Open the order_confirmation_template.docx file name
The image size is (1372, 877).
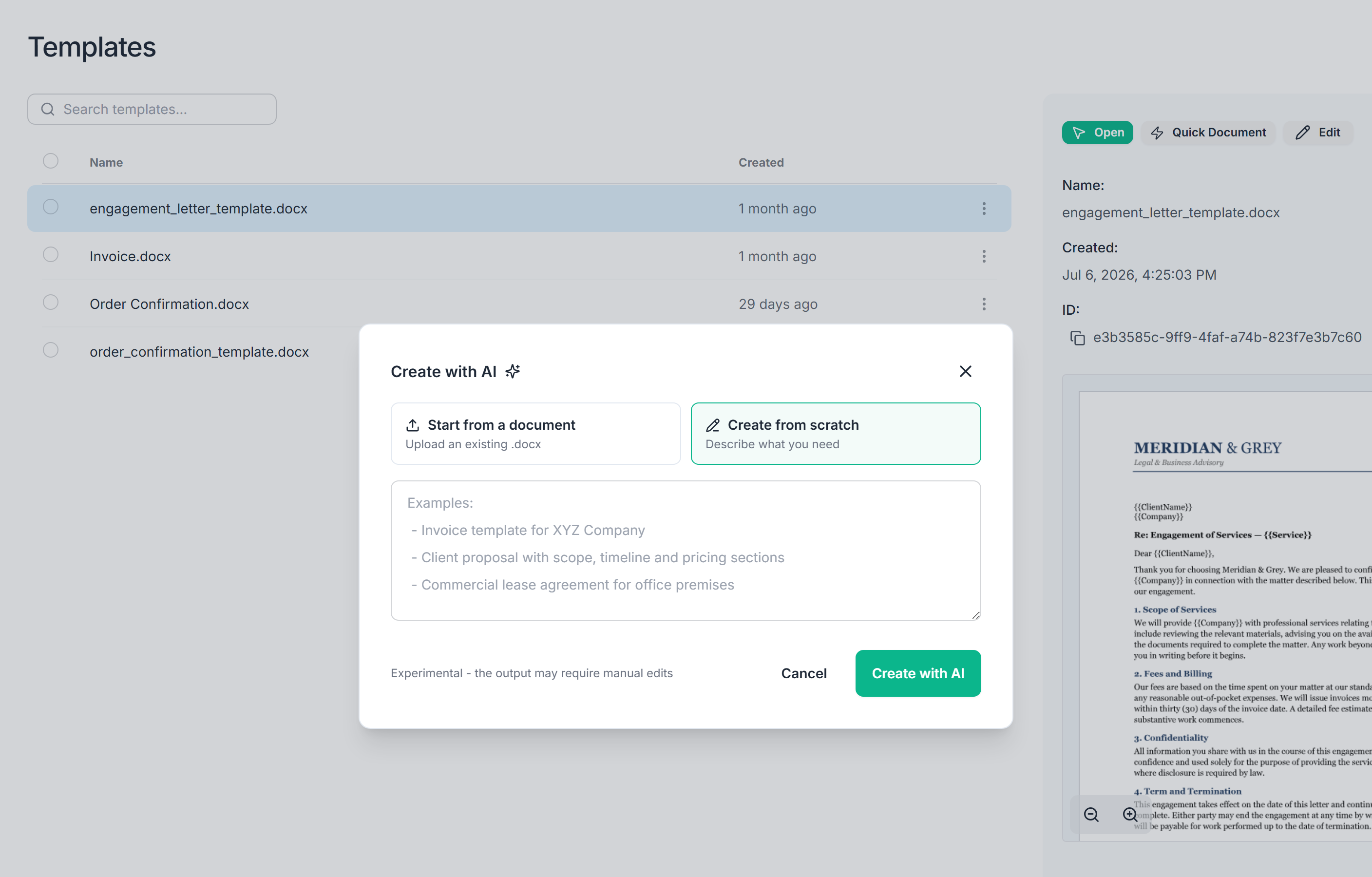point(199,352)
